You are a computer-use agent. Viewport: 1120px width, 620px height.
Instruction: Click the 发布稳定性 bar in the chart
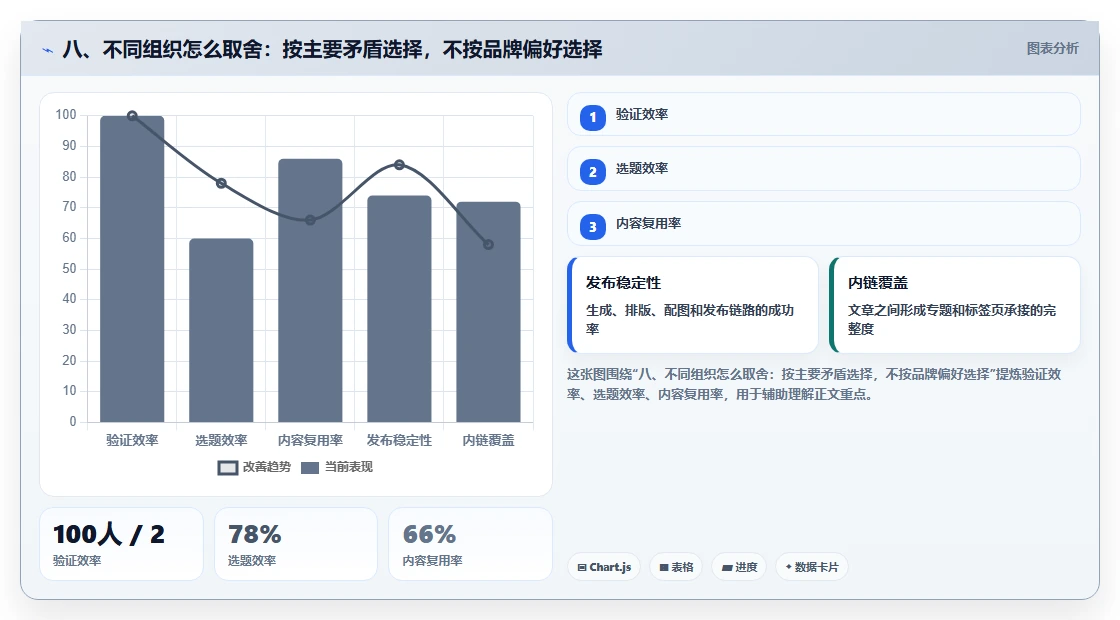[x=399, y=309]
